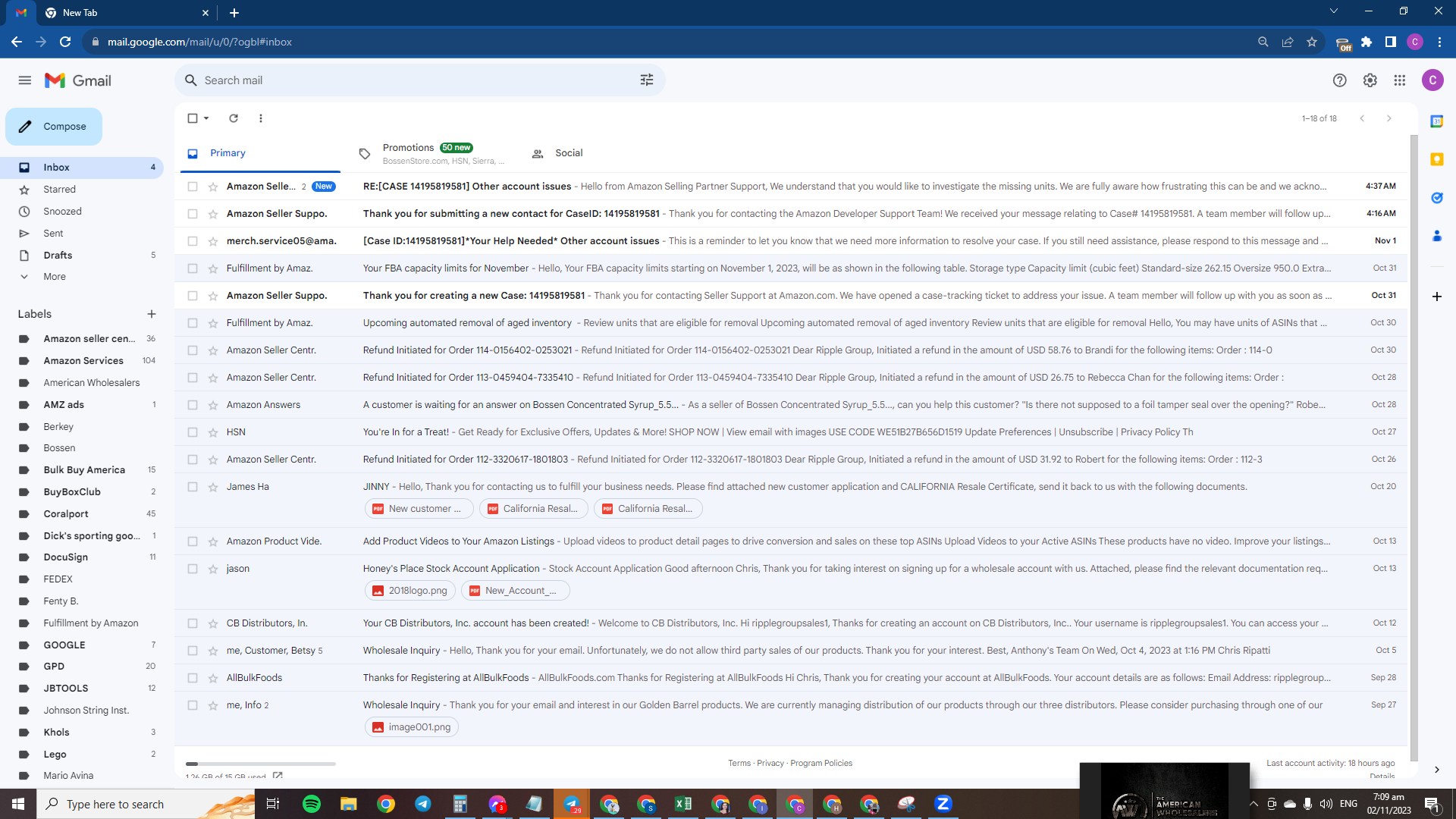Open the Wholesale Inquiry email from Customer, Betsy

[791, 651]
